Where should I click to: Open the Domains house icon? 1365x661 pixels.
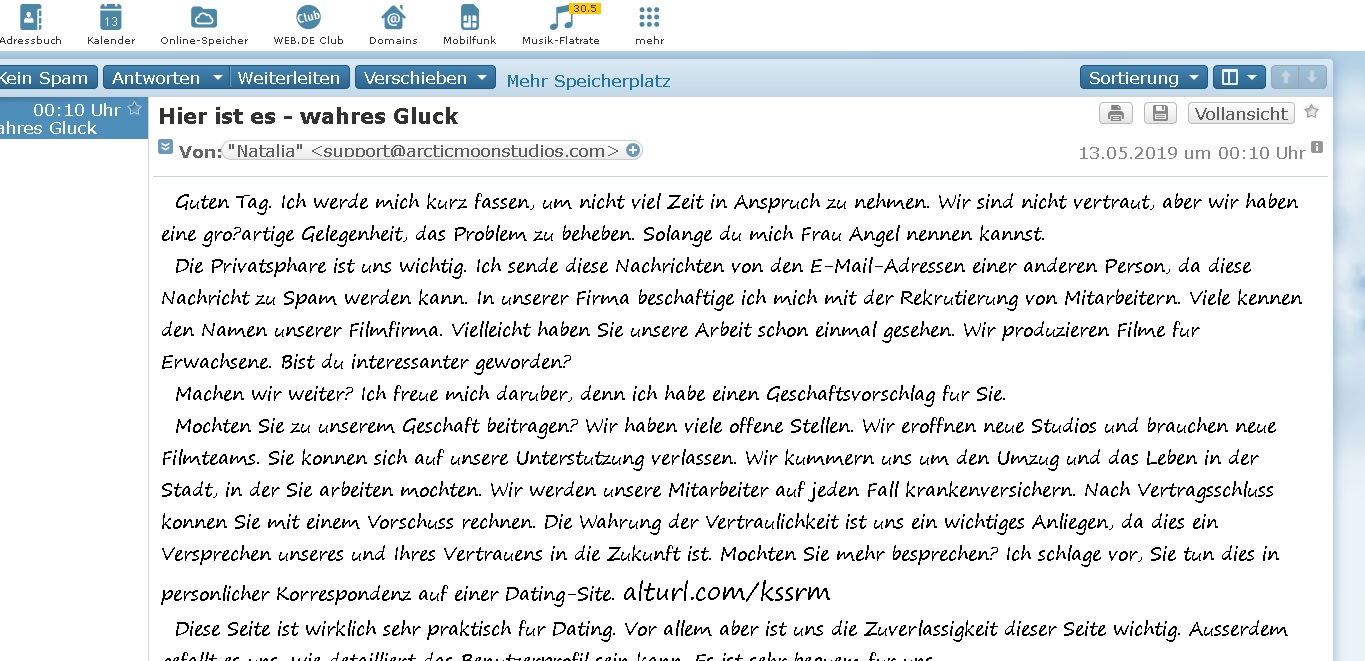coord(393,17)
